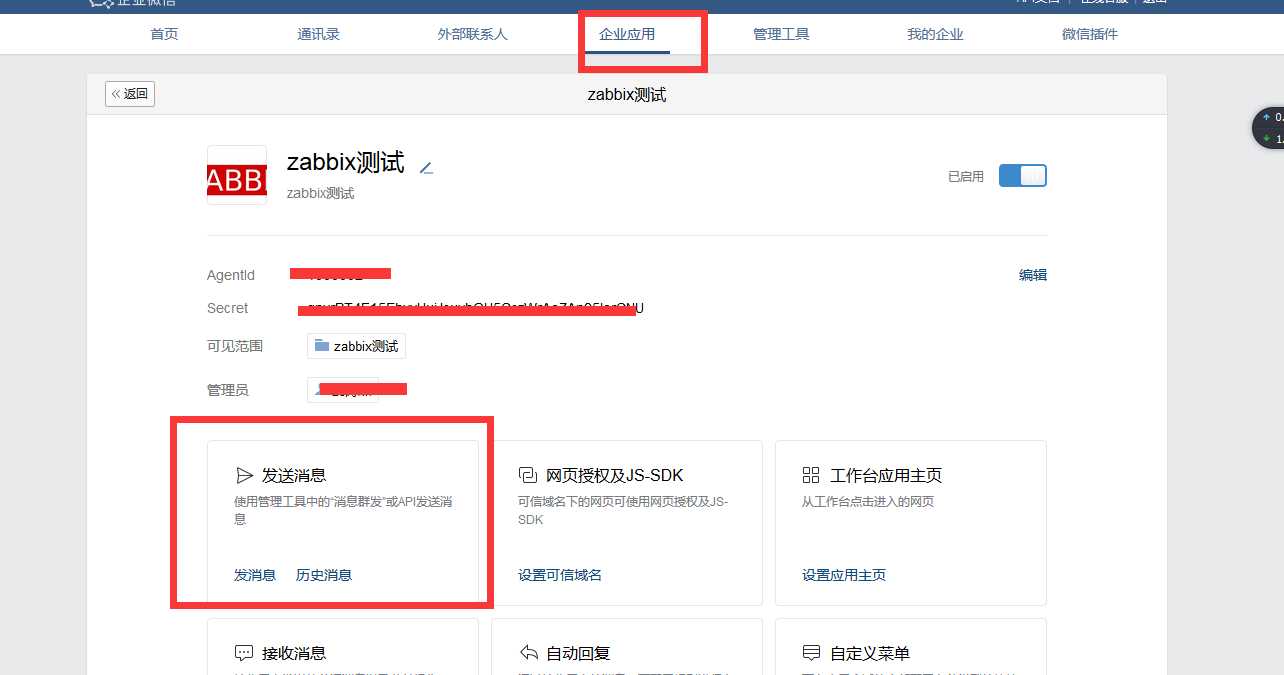The height and width of the screenshot is (675, 1284).
Task: Go back using the 返回 button
Action: [130, 94]
